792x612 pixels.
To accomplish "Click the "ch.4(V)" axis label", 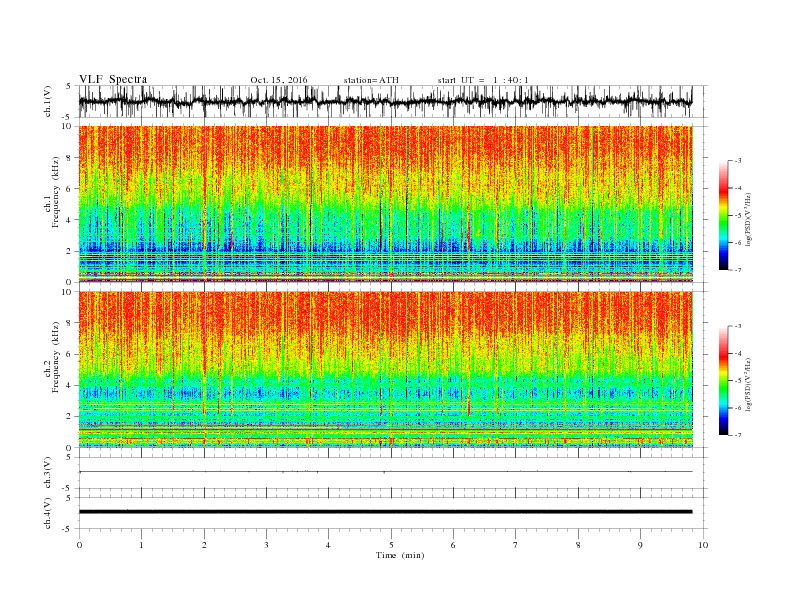I will pyautogui.click(x=48, y=513).
